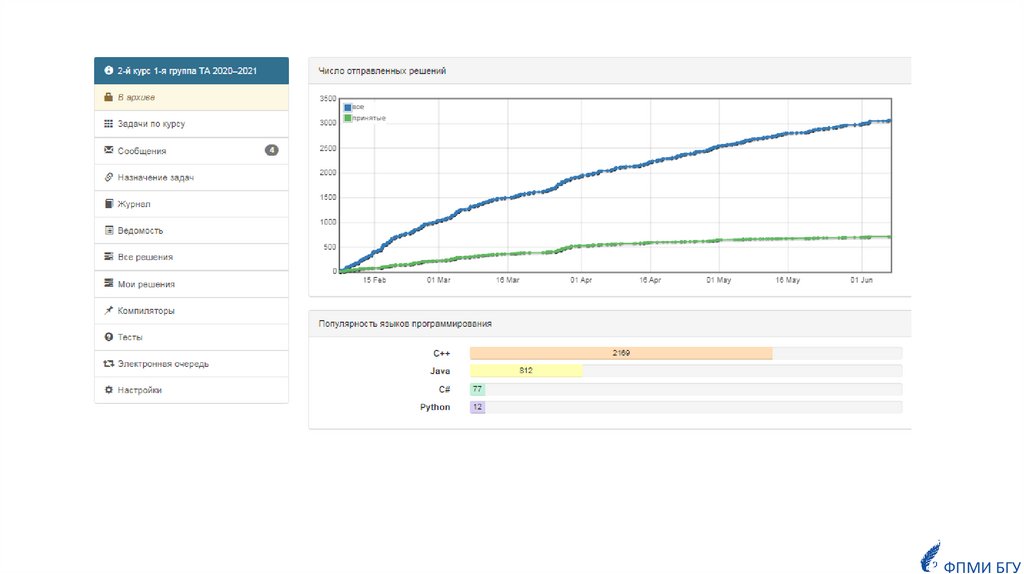Click the info icon in course header

click(x=108, y=71)
